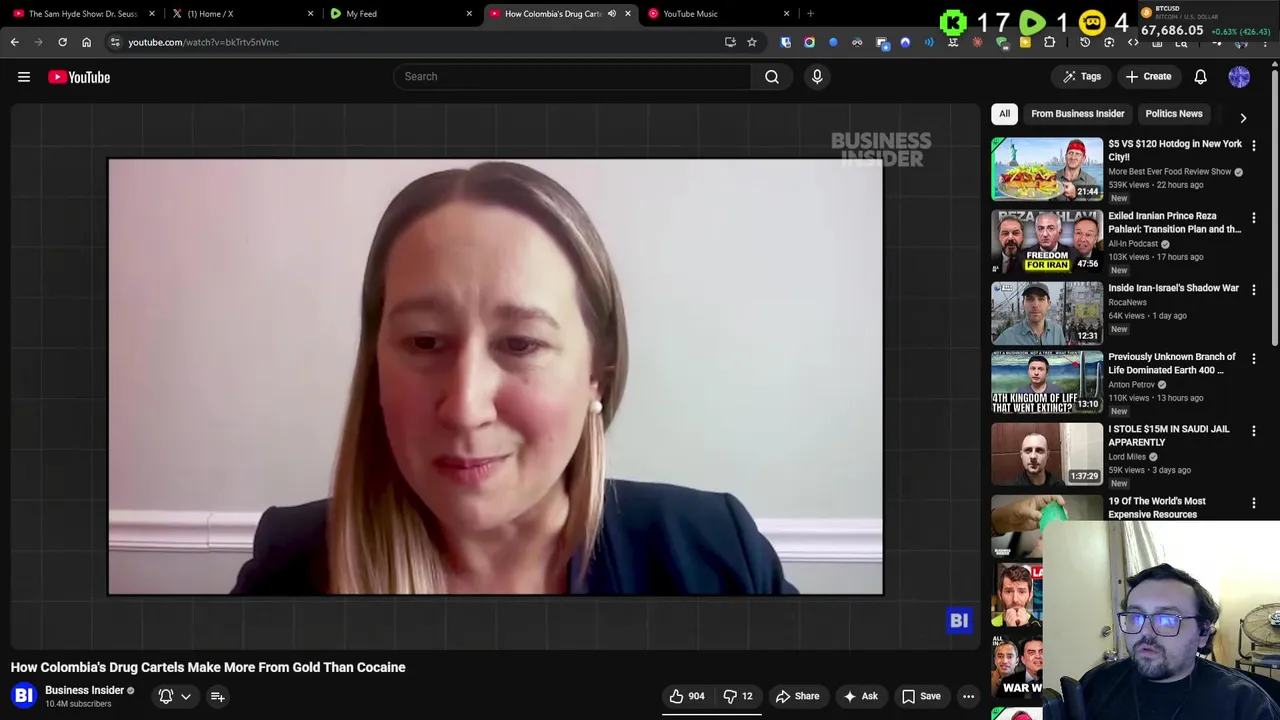Open the Tags button in header
Viewport: 1280px width, 720px height.
(1081, 76)
